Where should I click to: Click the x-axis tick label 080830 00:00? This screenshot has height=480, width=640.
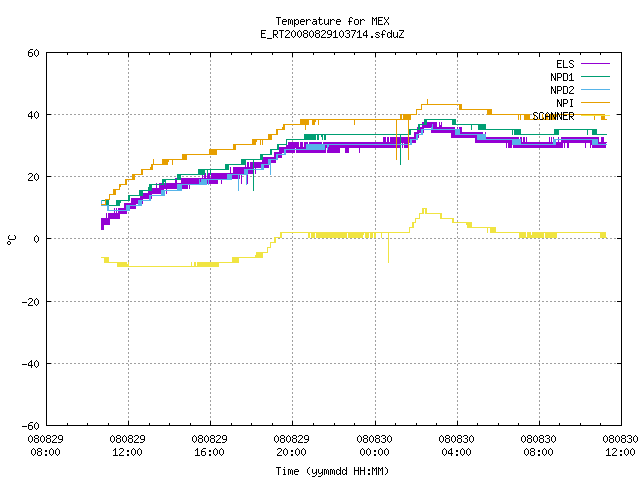click(x=375, y=446)
